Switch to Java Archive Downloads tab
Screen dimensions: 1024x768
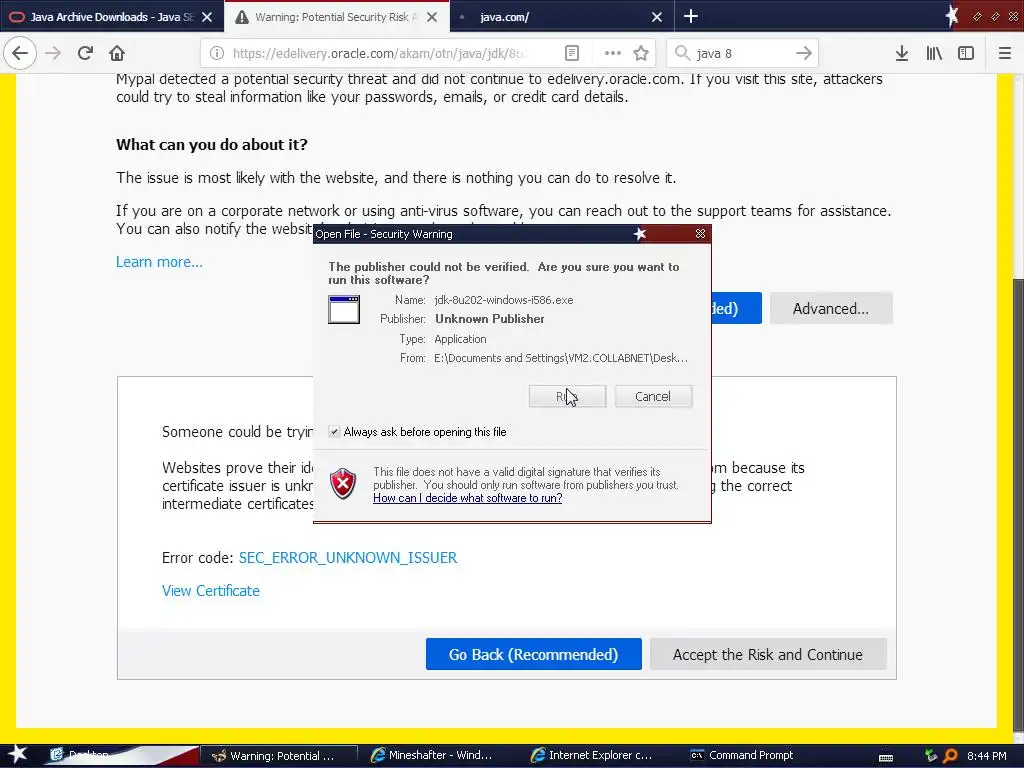(x=111, y=17)
